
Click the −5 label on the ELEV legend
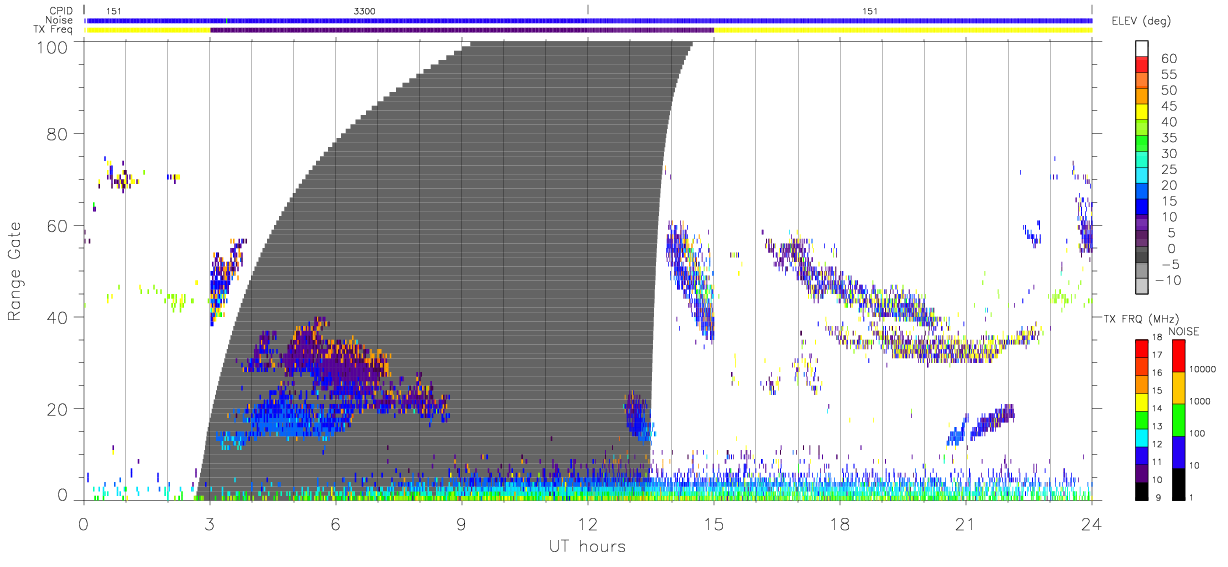1170,264
